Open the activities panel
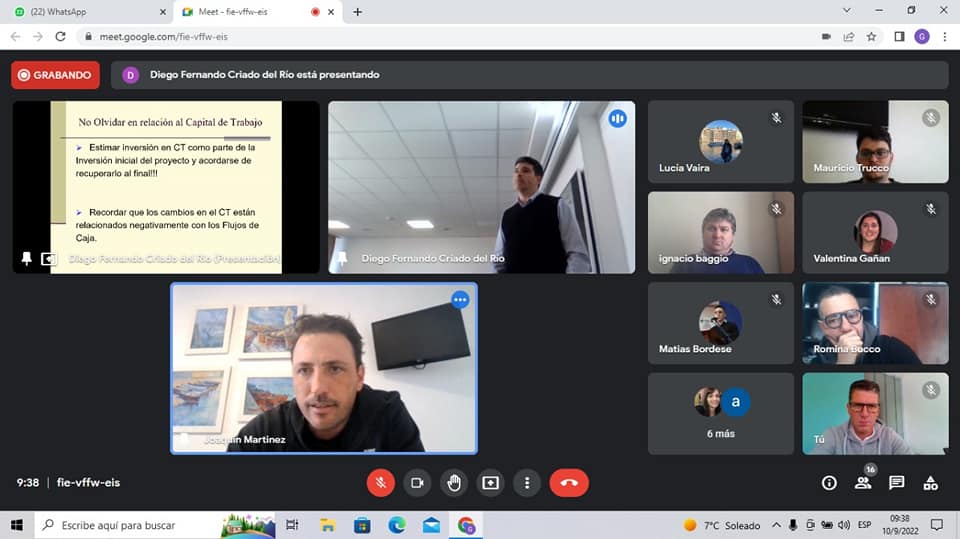Viewport: 960px width, 539px height. pos(931,483)
